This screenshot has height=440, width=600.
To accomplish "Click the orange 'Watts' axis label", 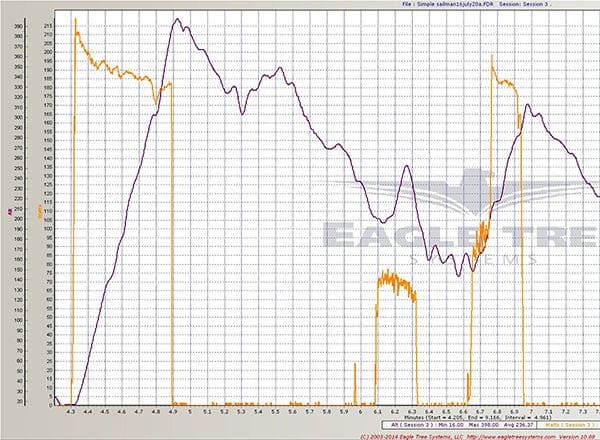I will (39, 212).
